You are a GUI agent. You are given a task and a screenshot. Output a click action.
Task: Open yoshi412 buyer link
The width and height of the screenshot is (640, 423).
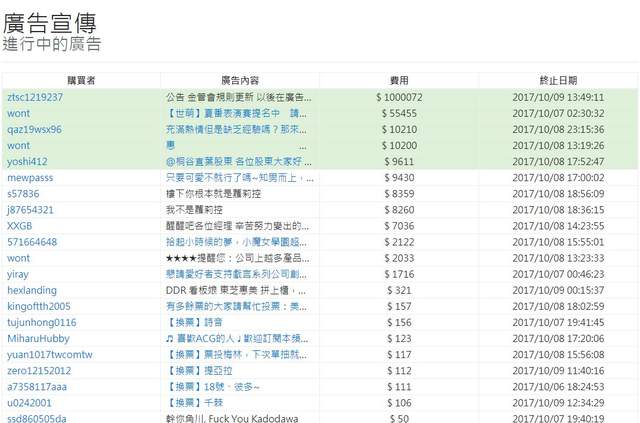(27, 162)
